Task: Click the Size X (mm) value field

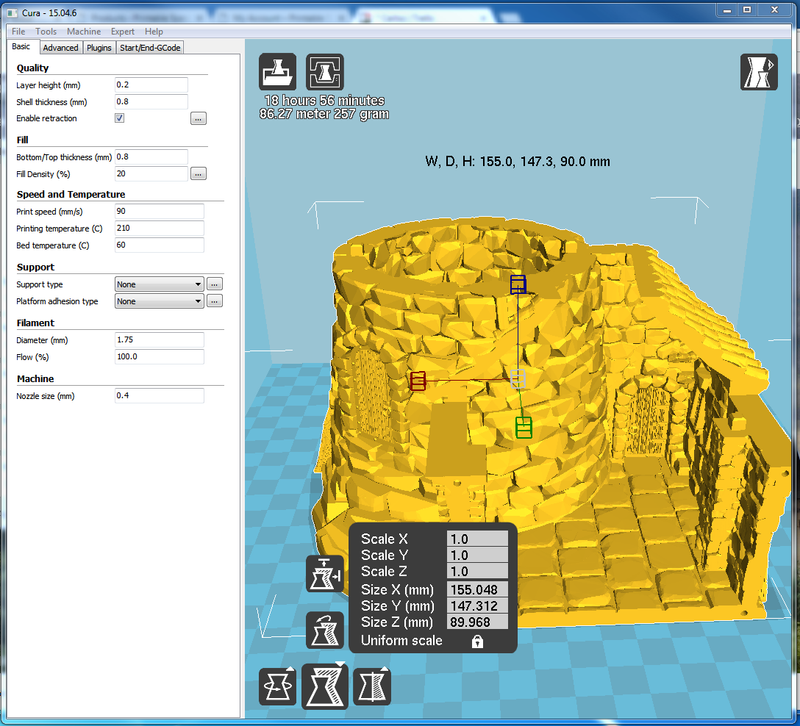Action: pos(477,589)
